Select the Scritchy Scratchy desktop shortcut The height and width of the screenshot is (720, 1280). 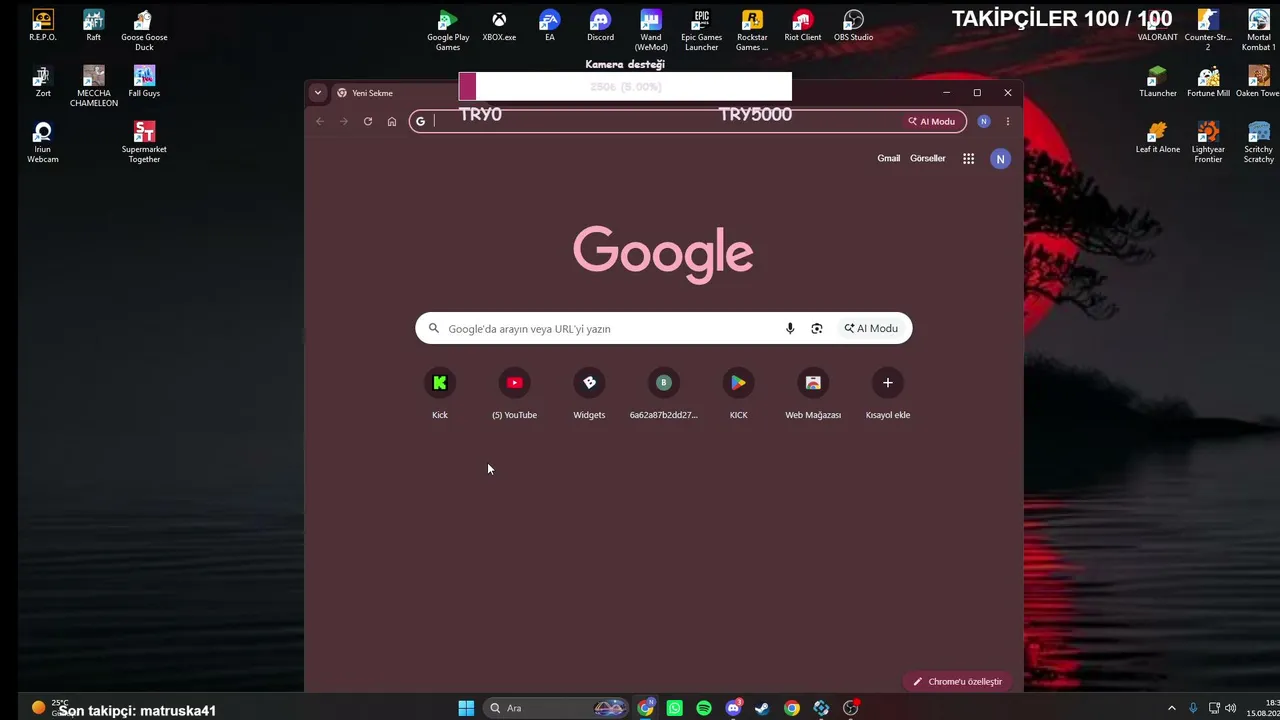[1259, 143]
